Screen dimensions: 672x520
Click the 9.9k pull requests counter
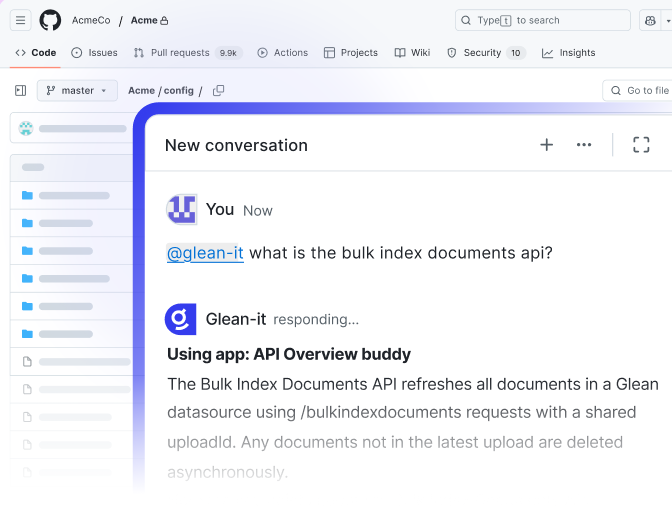tap(228, 53)
